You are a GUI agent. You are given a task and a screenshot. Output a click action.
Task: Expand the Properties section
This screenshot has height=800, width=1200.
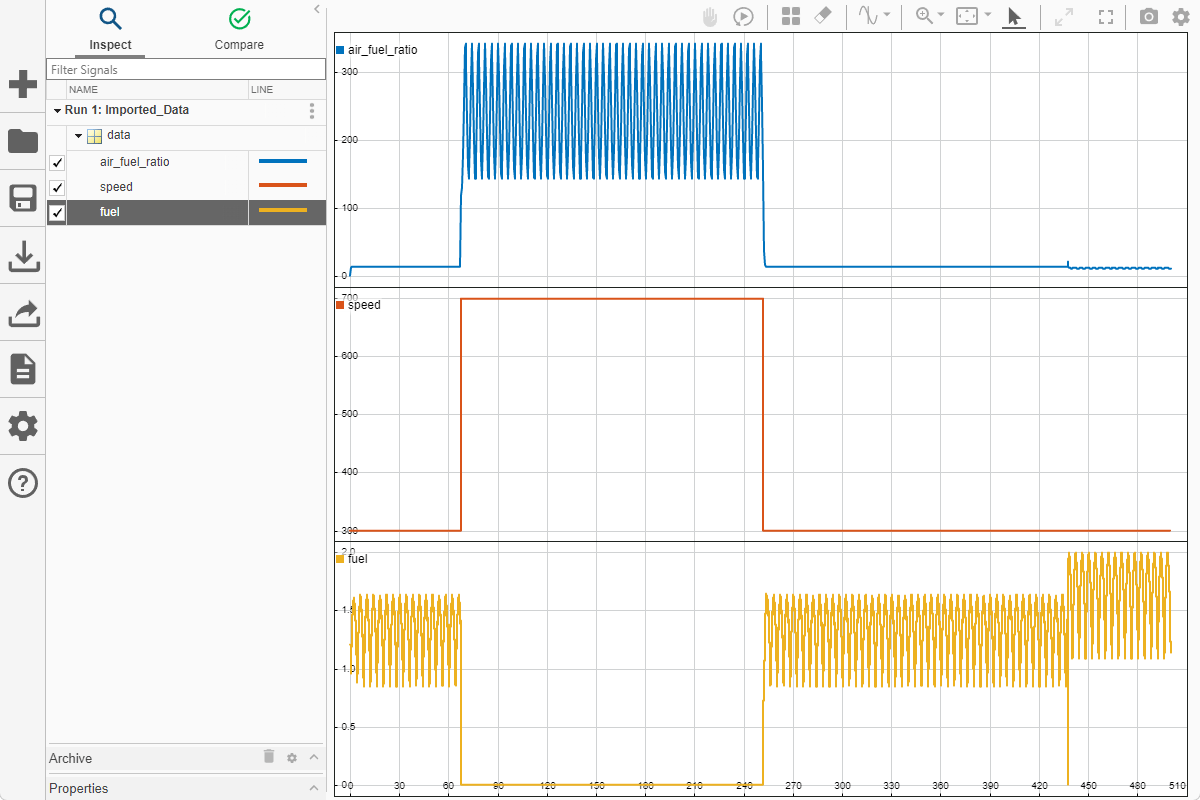pyautogui.click(x=313, y=789)
